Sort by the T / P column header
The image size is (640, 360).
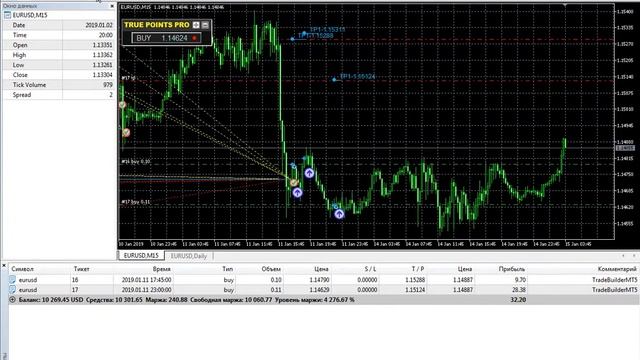click(418, 269)
